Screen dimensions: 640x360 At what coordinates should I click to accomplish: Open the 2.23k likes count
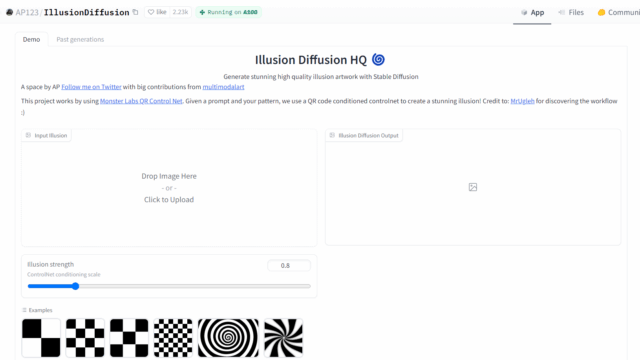[180, 12]
